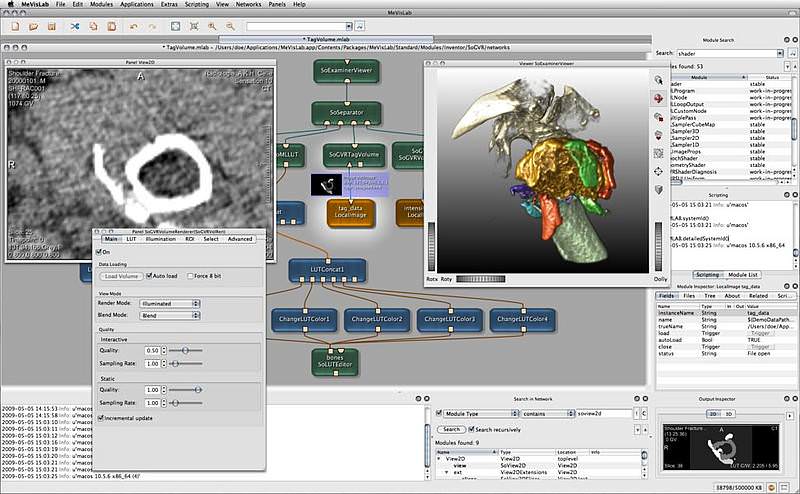
Task: Click the small button beside toolbar search field
Action: [360, 26]
